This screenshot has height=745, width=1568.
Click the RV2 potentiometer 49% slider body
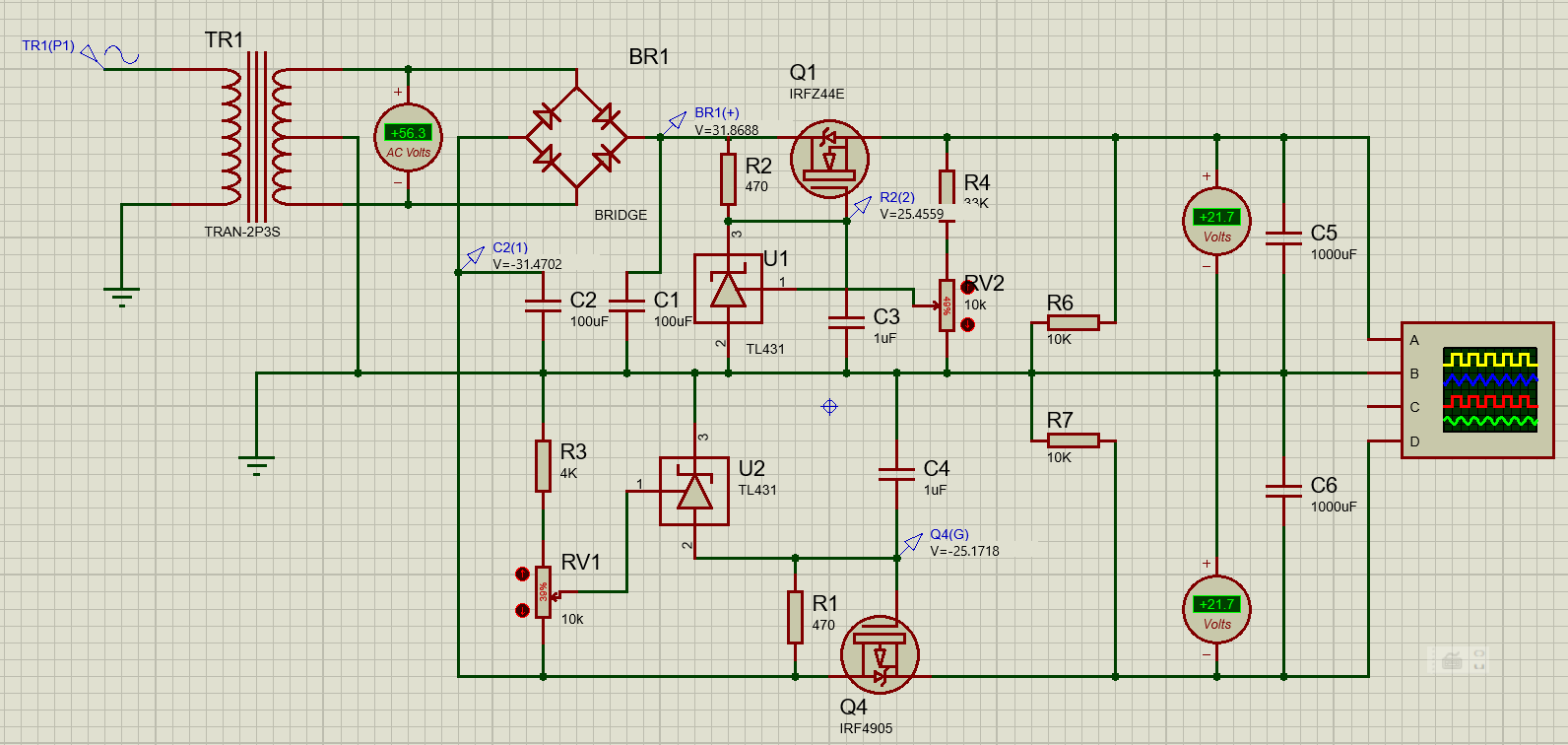[947, 305]
